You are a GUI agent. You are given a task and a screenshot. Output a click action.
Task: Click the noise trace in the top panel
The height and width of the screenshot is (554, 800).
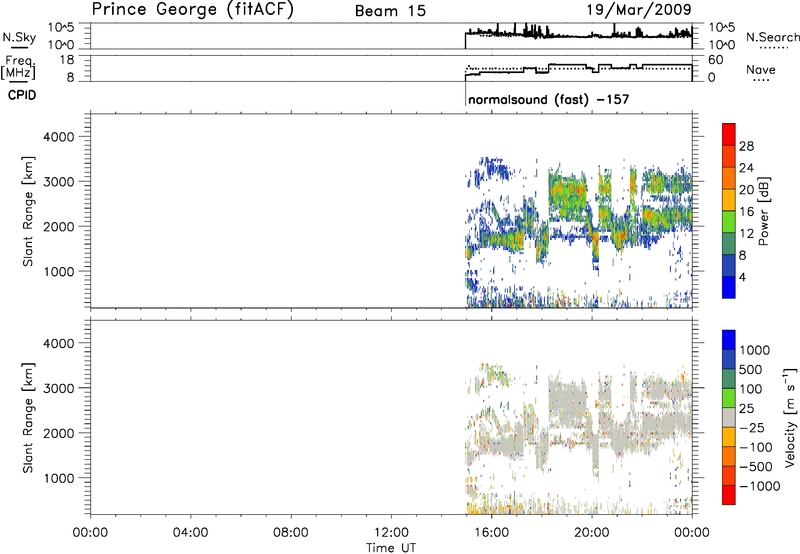(x=578, y=34)
